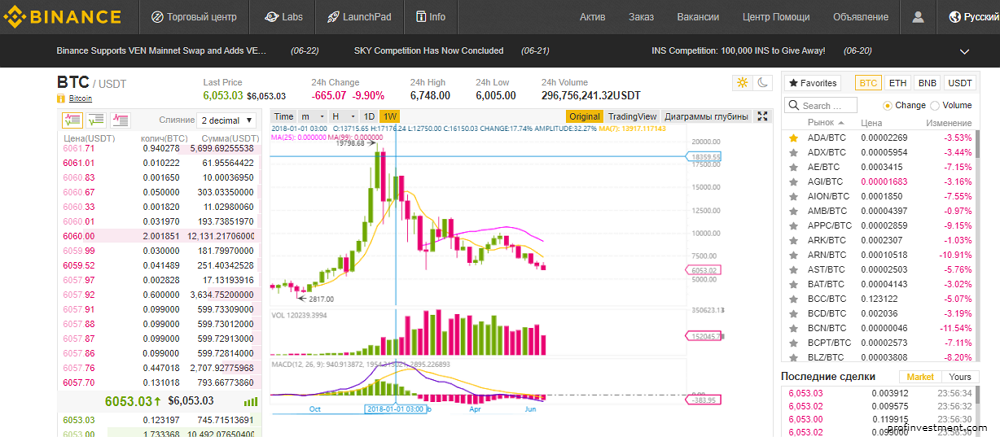1000x437 pixels.
Task: Sort market list by Изменение column
Action: [950, 122]
